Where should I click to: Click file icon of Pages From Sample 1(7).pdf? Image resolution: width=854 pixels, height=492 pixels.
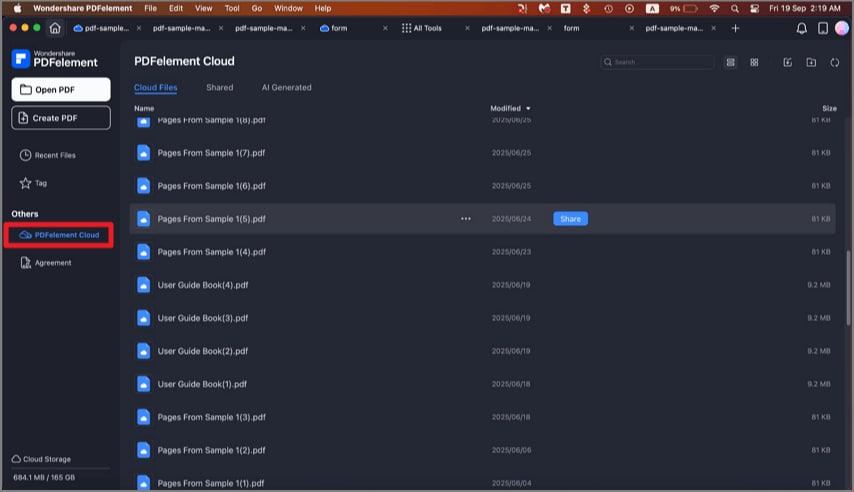143,153
